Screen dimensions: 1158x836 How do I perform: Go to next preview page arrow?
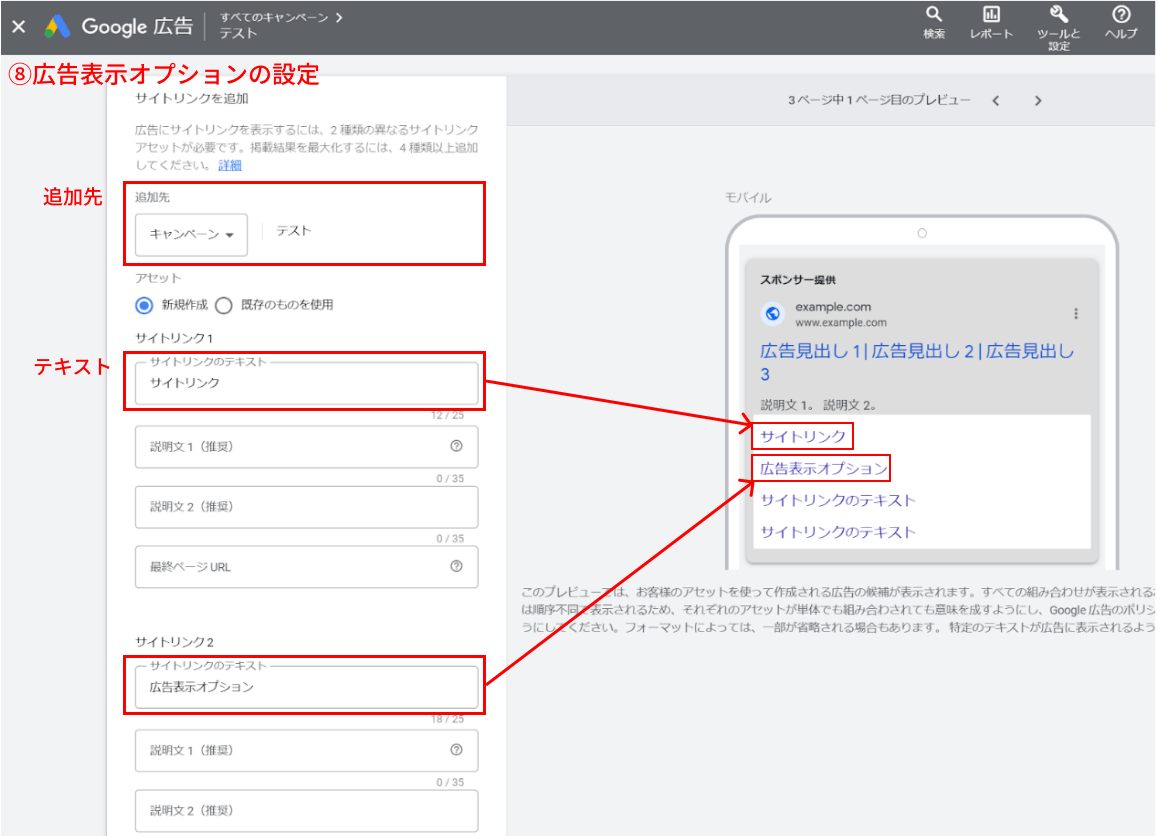1038,100
